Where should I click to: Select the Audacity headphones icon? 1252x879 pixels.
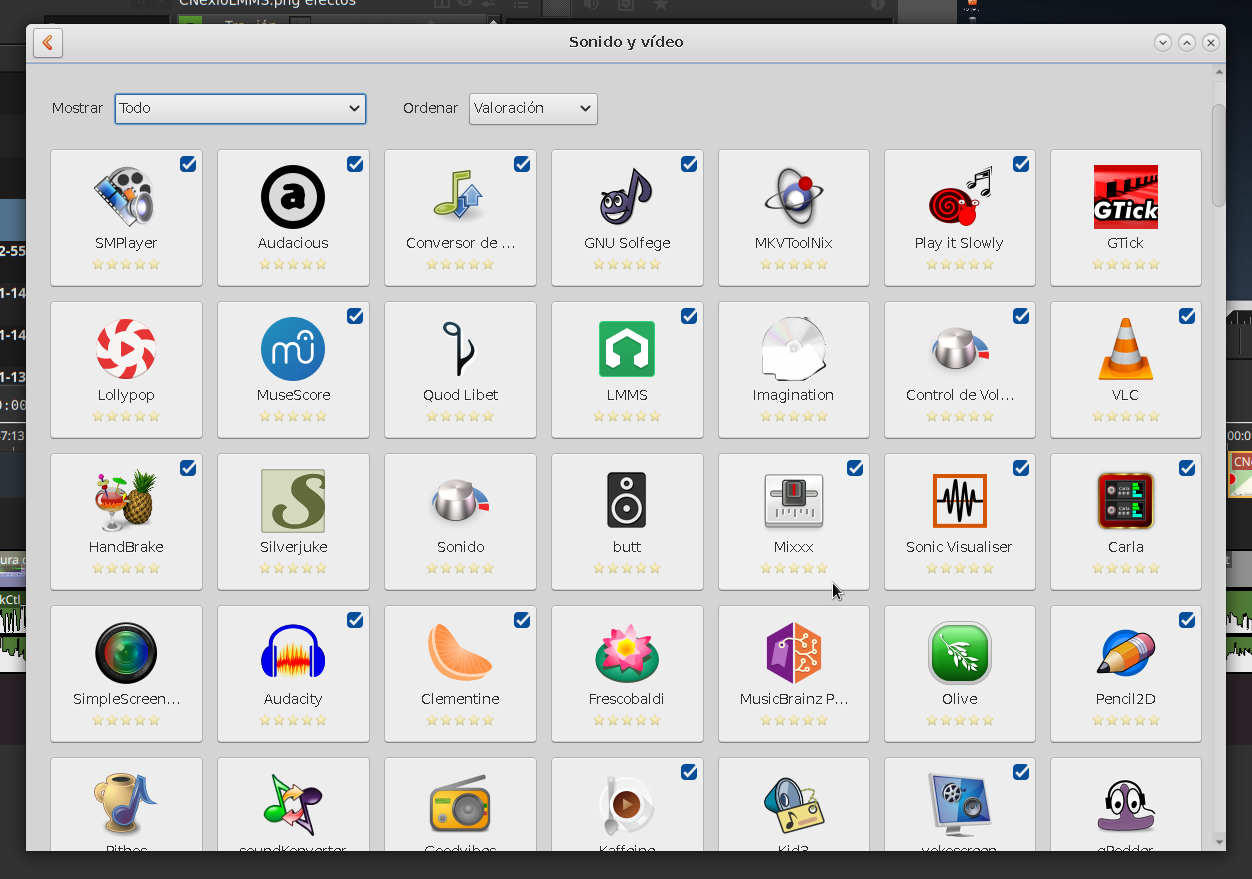pyautogui.click(x=293, y=653)
